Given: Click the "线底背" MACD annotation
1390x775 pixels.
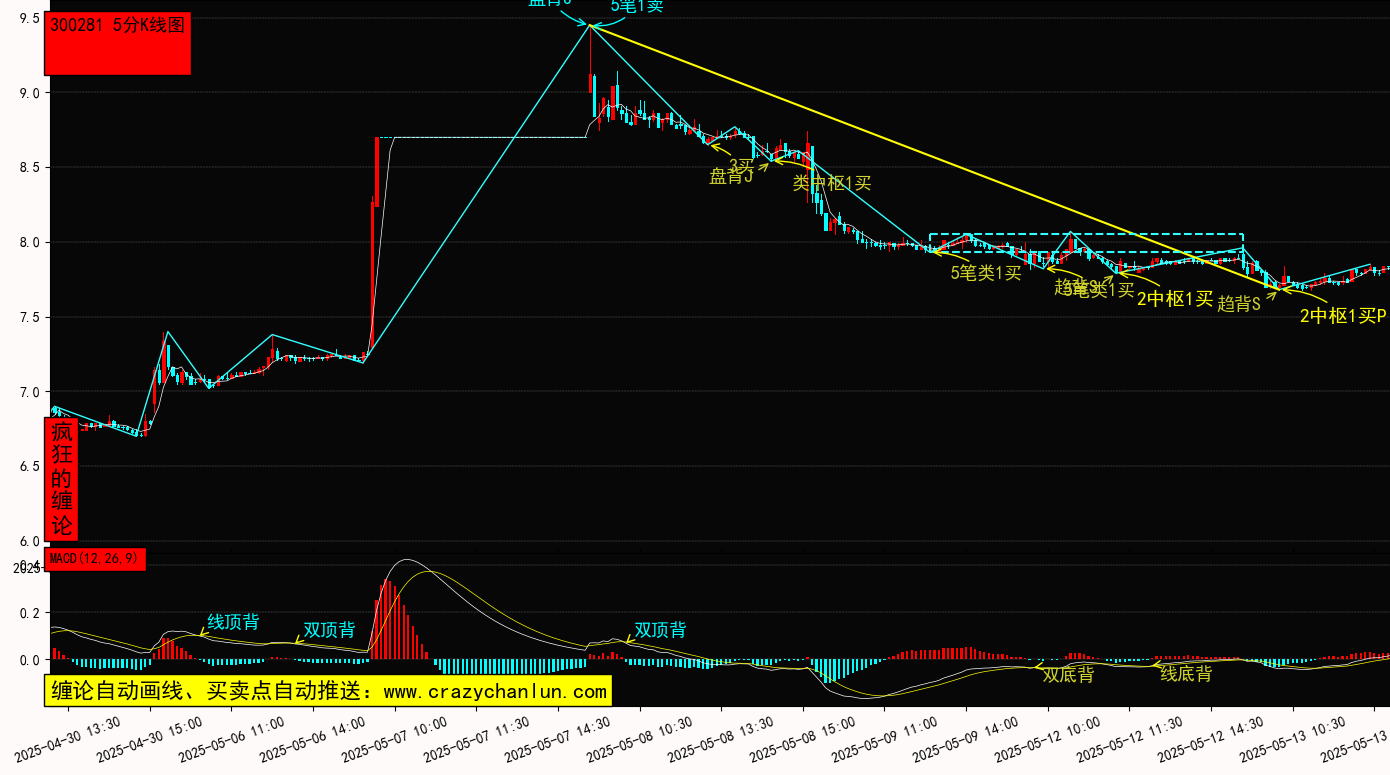Looking at the screenshot, I should click(1186, 674).
